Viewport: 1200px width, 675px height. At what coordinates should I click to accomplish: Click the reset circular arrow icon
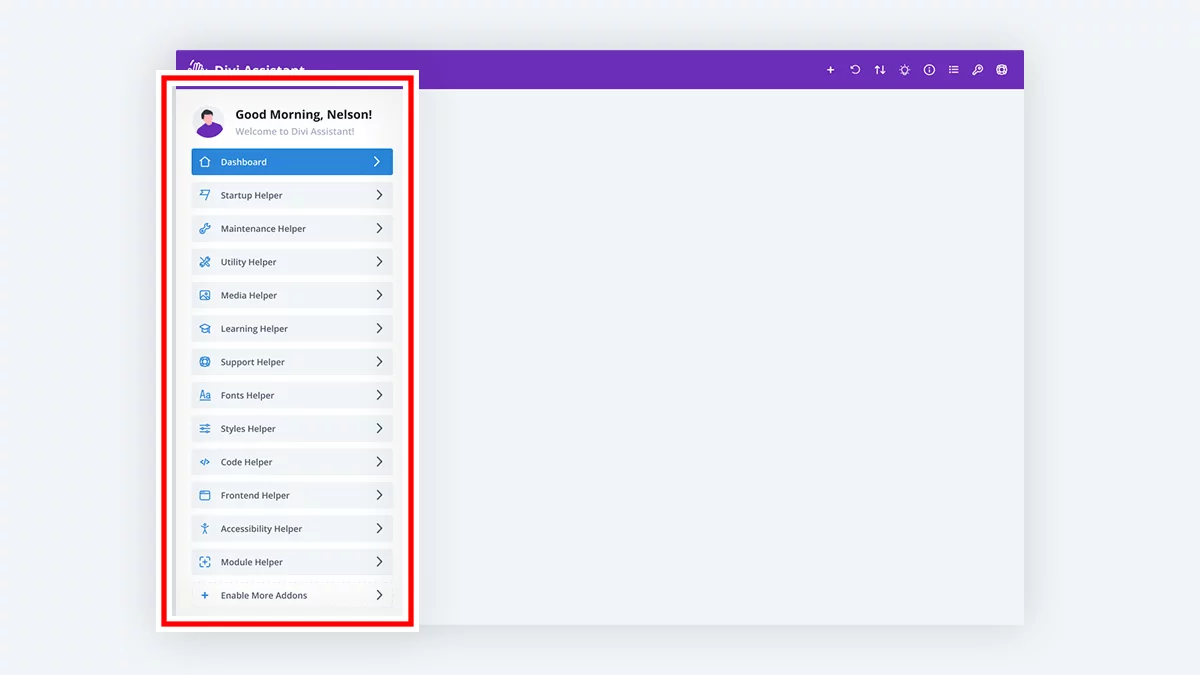tap(855, 70)
